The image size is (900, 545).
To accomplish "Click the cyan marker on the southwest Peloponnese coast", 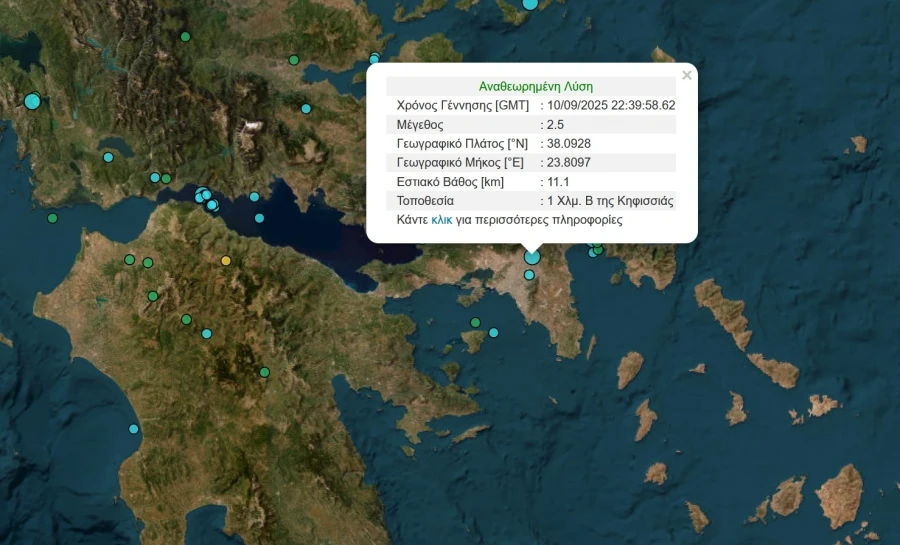I will click(134, 429).
